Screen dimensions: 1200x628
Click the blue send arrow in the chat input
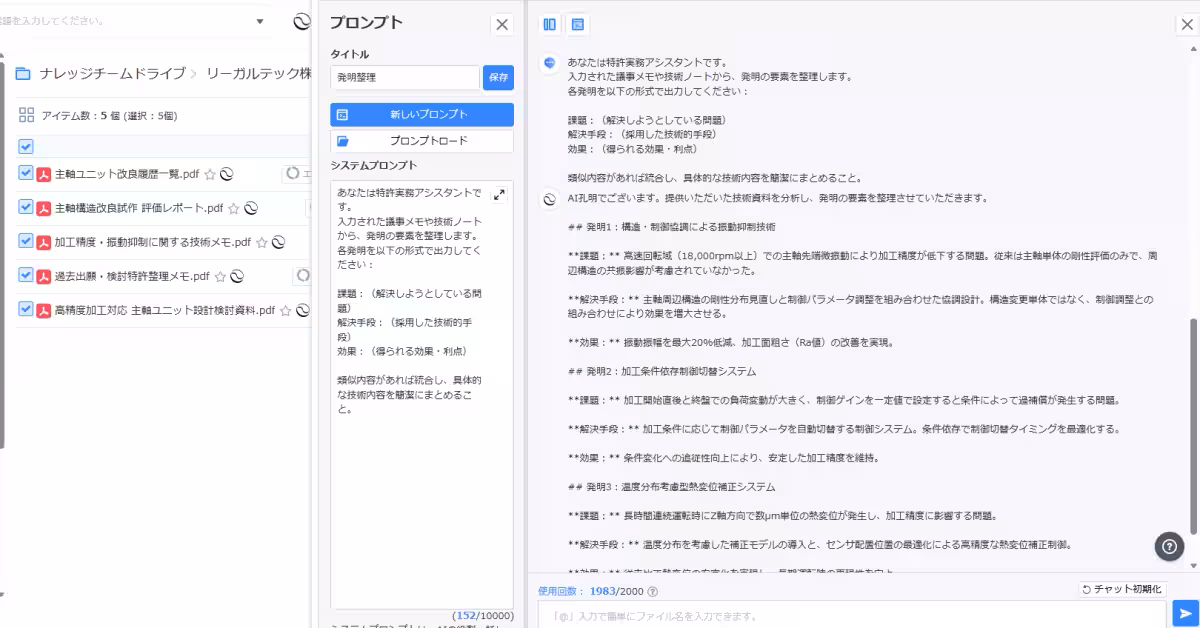pyautogui.click(x=1183, y=614)
